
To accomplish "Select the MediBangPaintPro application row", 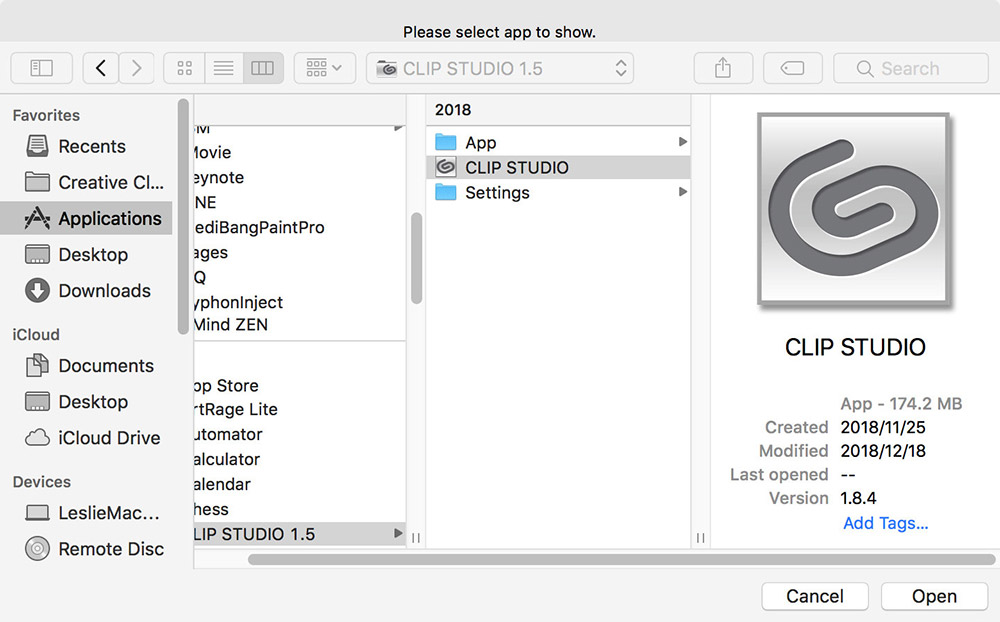I will [x=300, y=228].
